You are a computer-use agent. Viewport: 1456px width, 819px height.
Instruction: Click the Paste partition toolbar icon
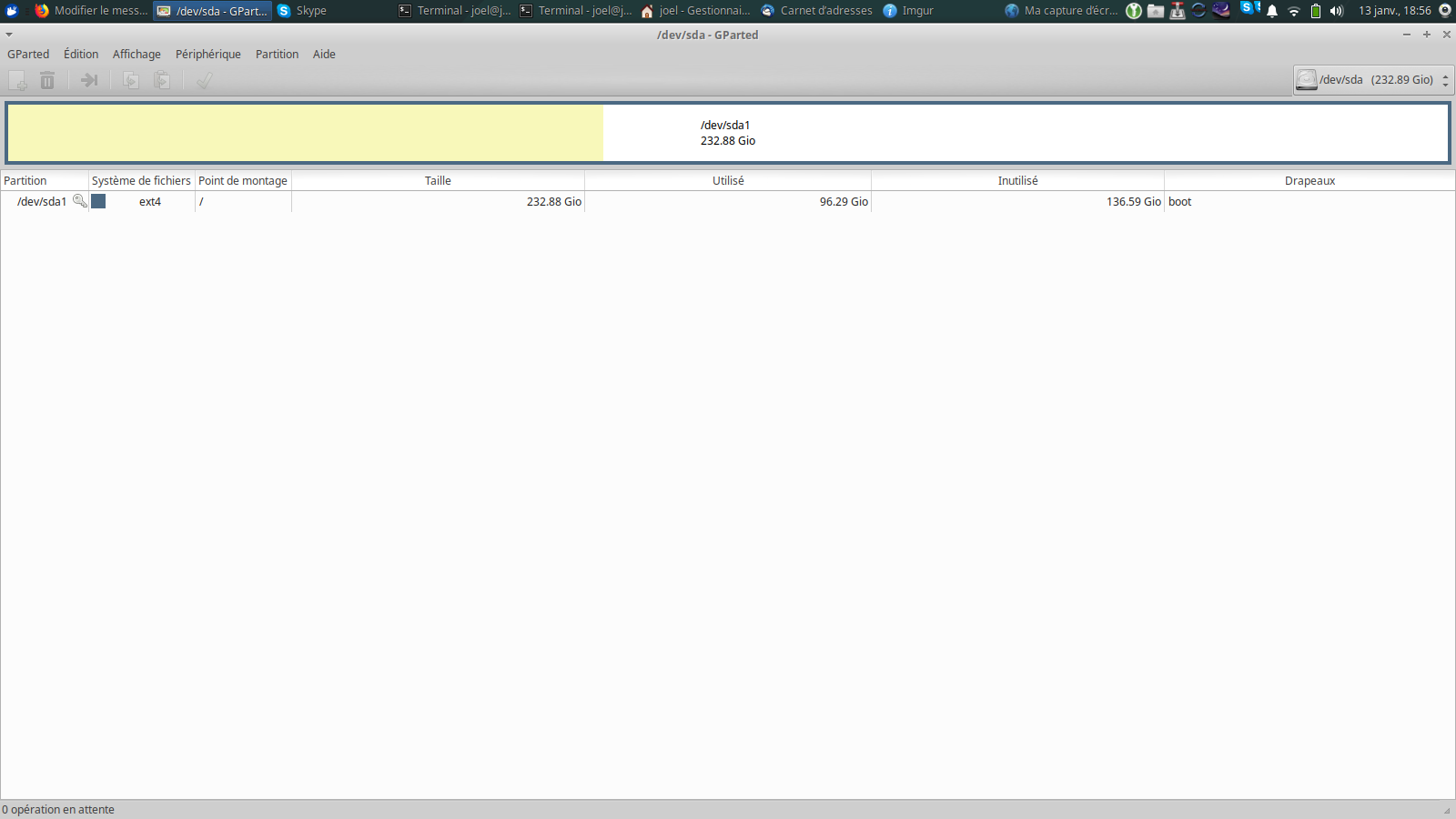[162, 81]
